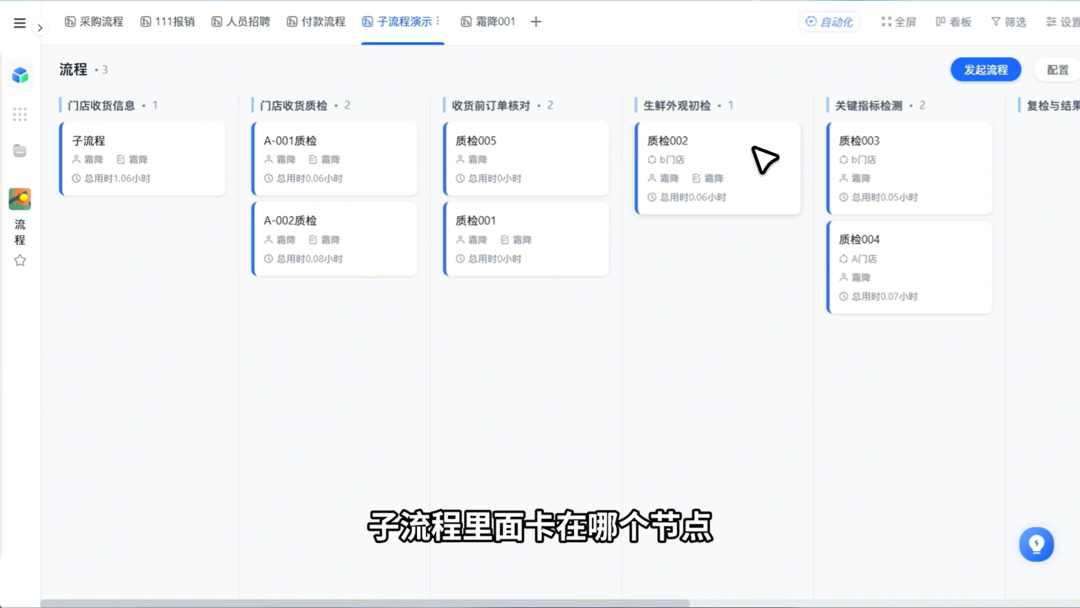Switch to the 111报销 tab
This screenshot has width=1080, height=608.
click(x=167, y=21)
